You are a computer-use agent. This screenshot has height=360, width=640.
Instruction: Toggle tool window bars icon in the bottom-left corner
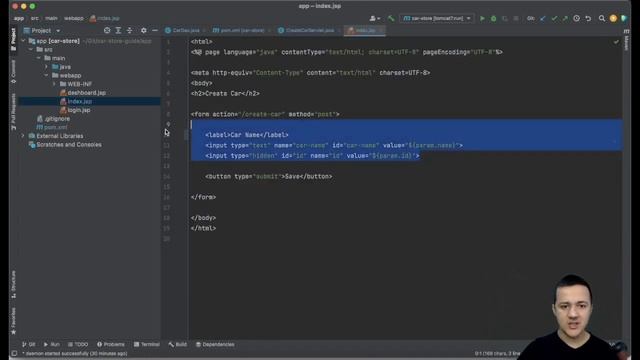click(x=14, y=353)
